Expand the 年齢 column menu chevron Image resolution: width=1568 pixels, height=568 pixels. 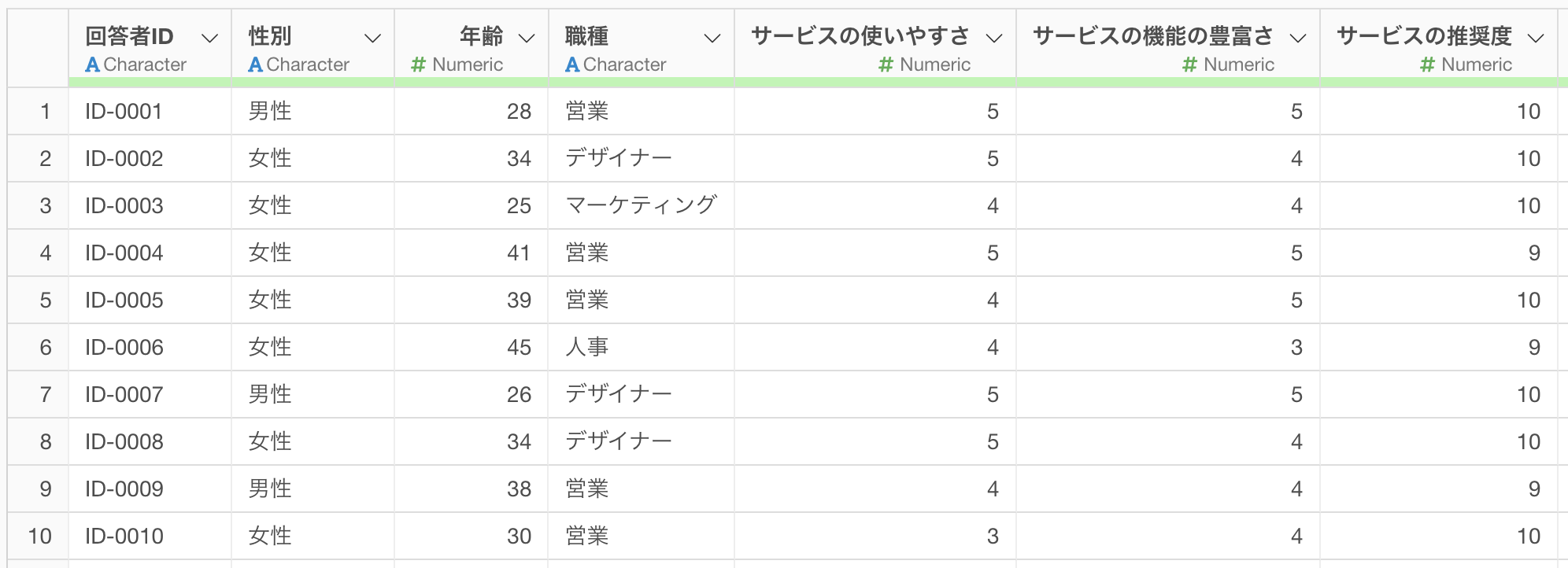coord(527,38)
